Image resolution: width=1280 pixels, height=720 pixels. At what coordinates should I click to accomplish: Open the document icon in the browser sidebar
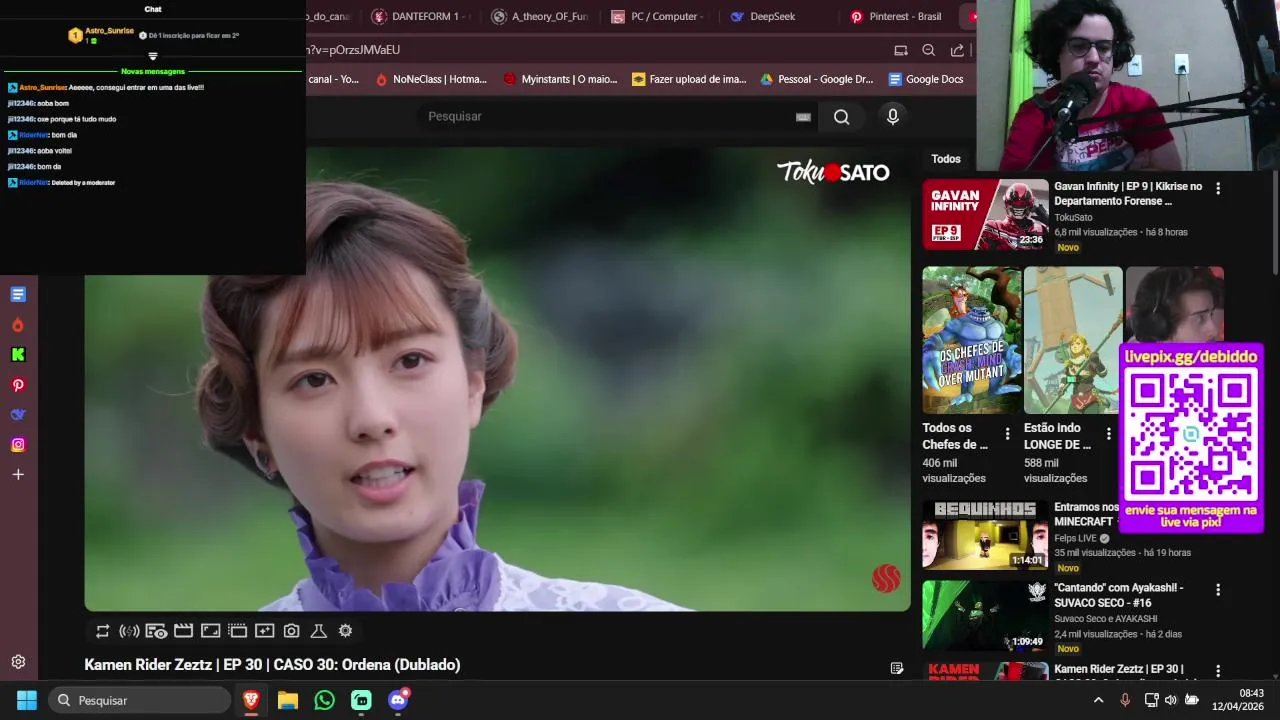pos(18,294)
